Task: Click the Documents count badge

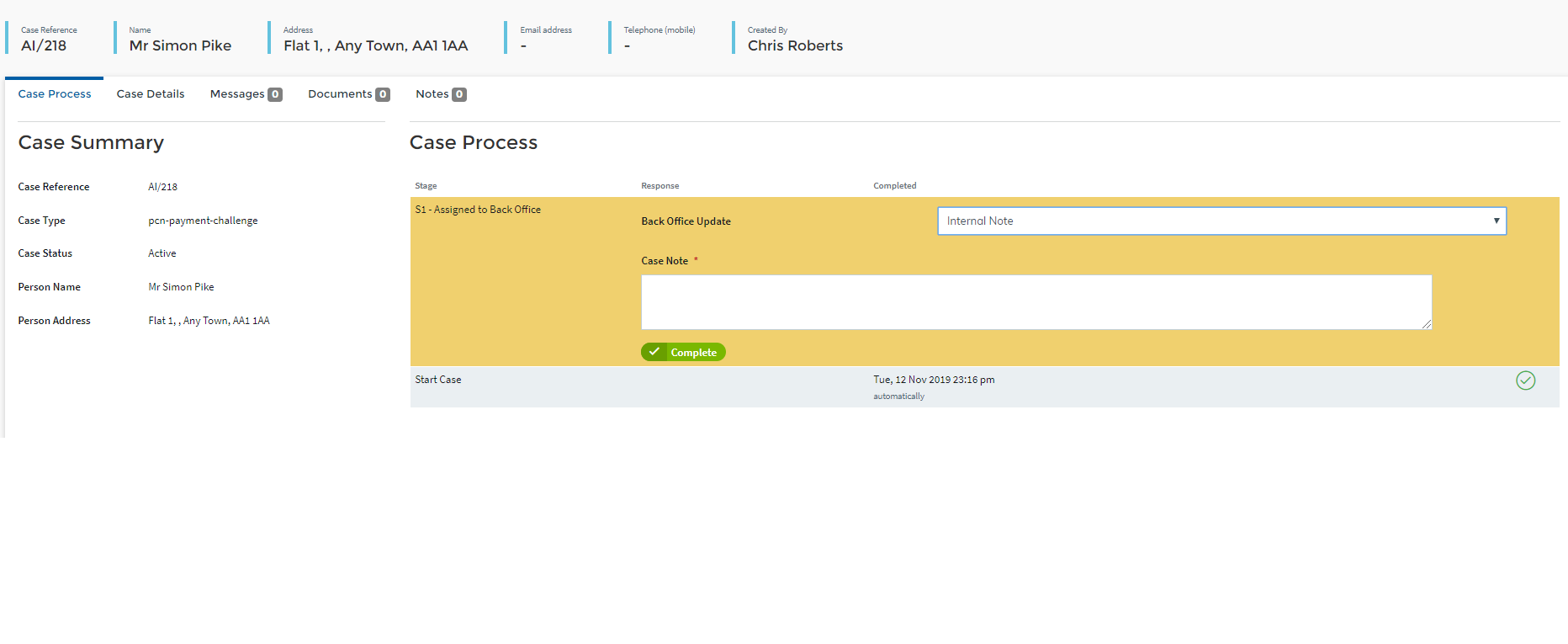Action: pos(383,94)
